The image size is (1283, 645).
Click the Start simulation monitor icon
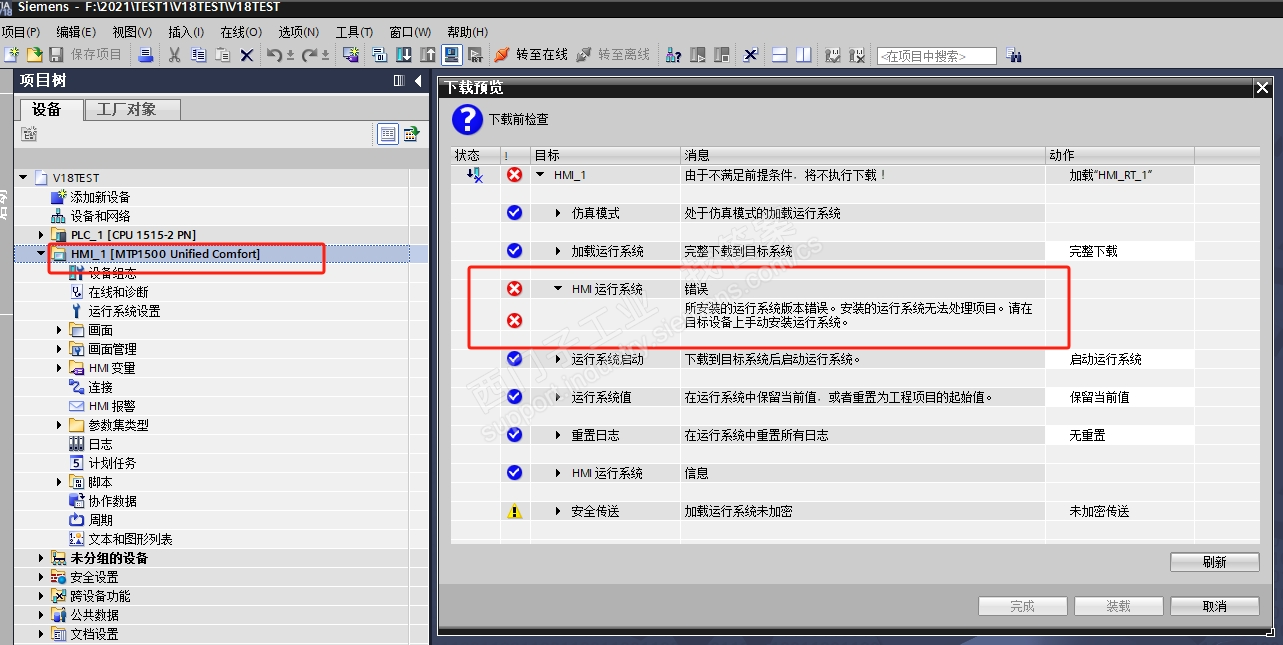[451, 55]
